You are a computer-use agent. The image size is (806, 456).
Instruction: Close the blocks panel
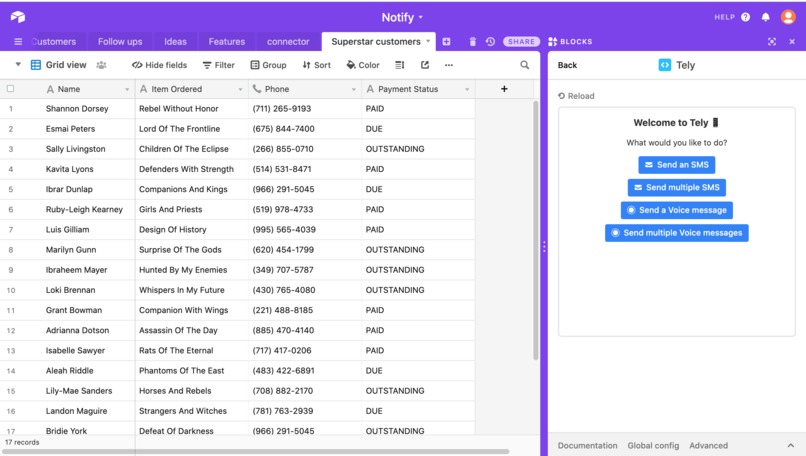click(x=792, y=42)
